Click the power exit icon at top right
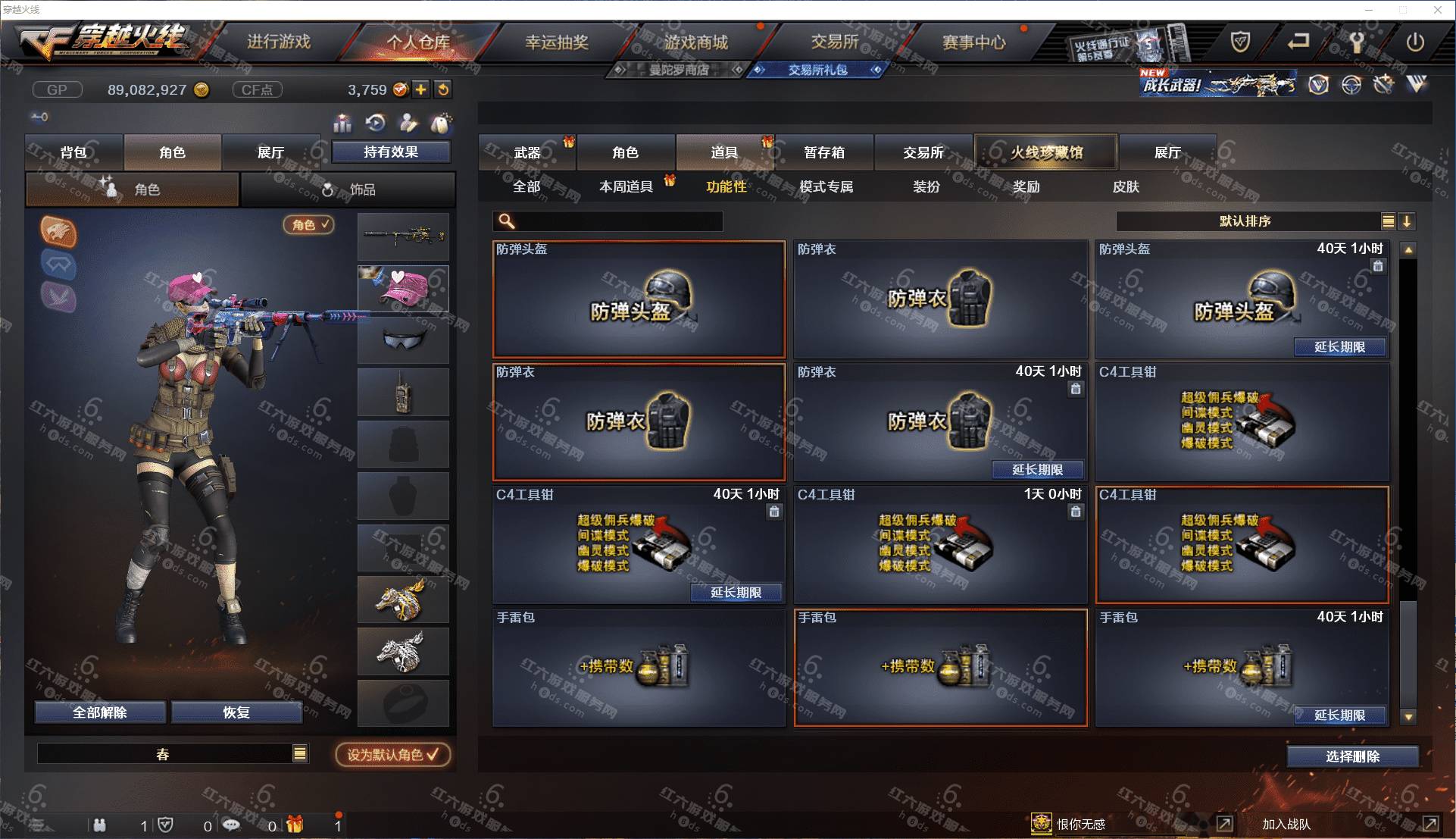 pyautogui.click(x=1415, y=42)
